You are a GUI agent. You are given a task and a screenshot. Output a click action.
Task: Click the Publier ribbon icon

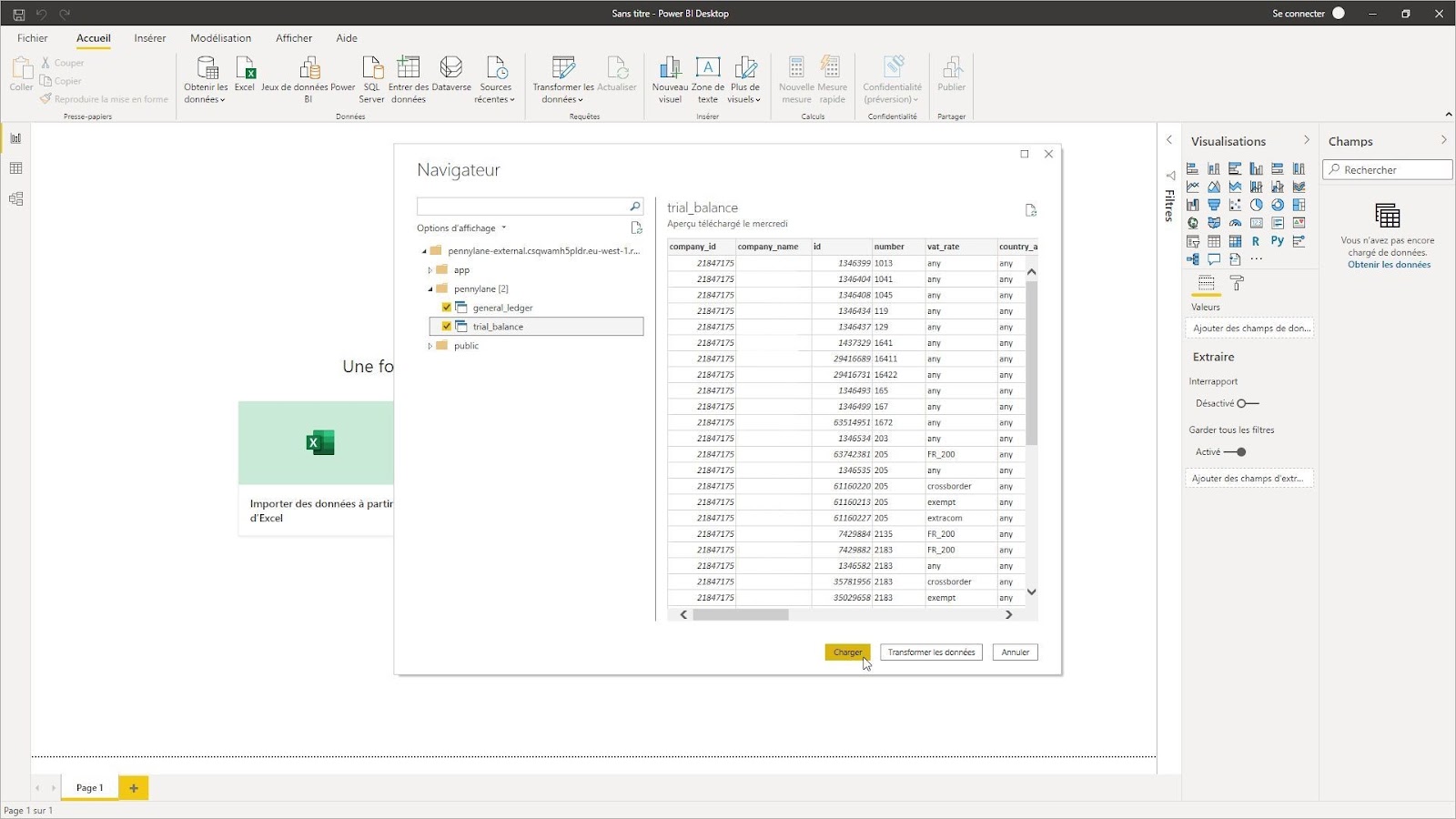pyautogui.click(x=952, y=74)
